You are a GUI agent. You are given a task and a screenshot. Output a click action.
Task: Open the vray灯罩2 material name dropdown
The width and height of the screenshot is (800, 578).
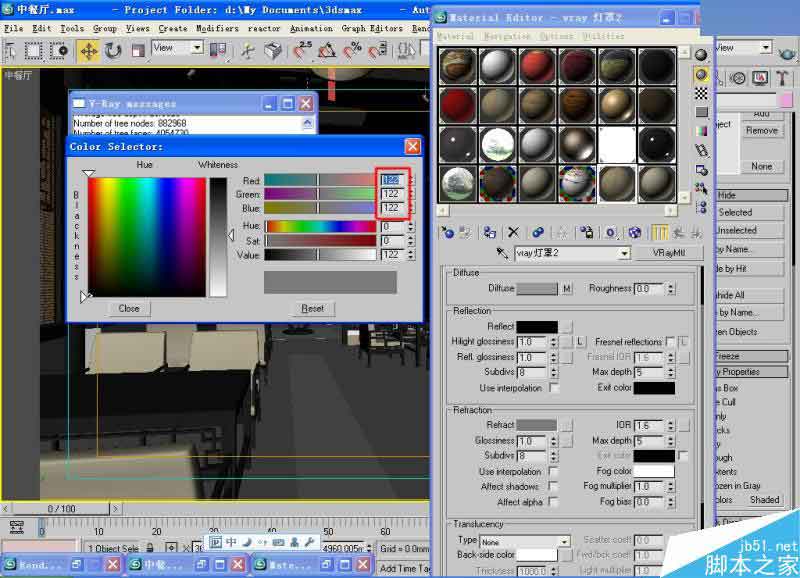pyautogui.click(x=624, y=254)
